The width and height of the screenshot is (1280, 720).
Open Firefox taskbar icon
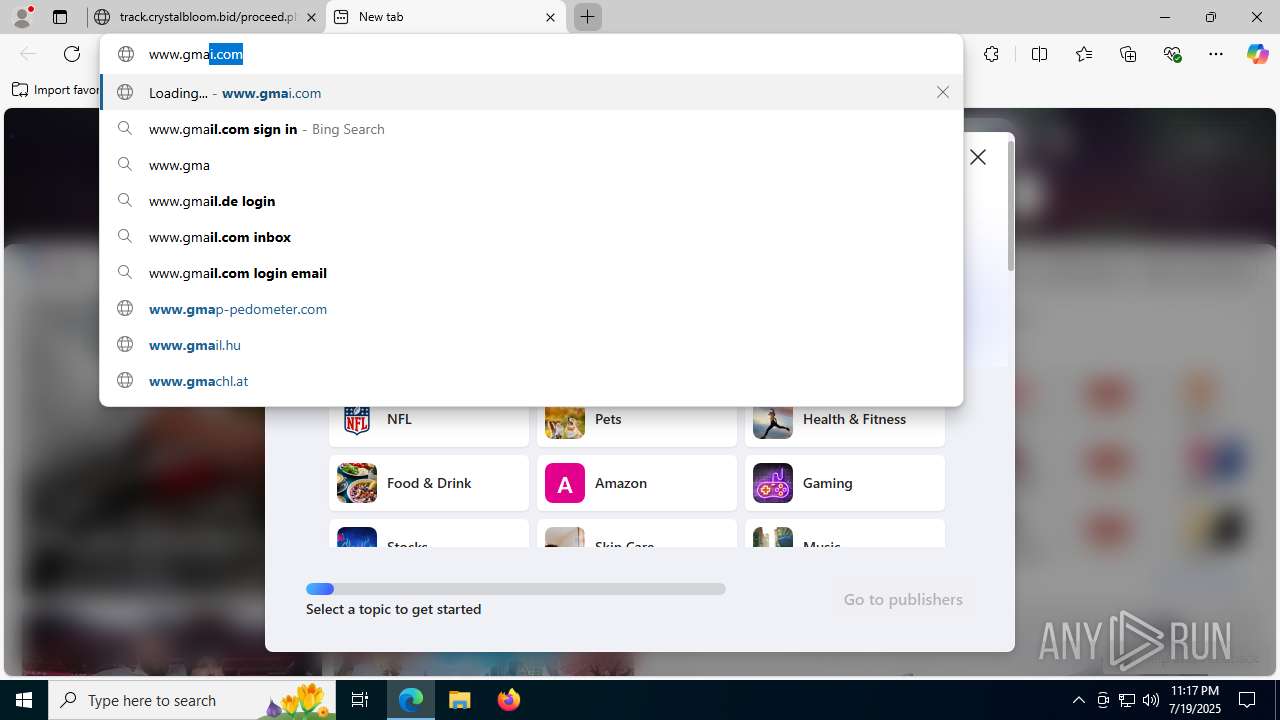point(508,700)
